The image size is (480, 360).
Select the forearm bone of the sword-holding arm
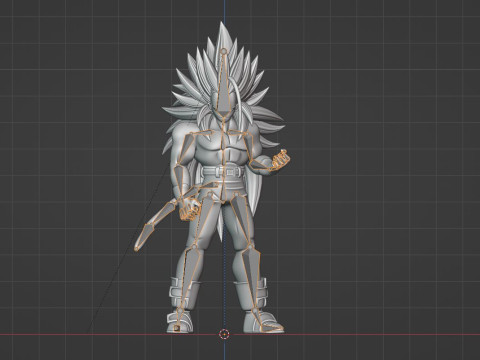179,182
